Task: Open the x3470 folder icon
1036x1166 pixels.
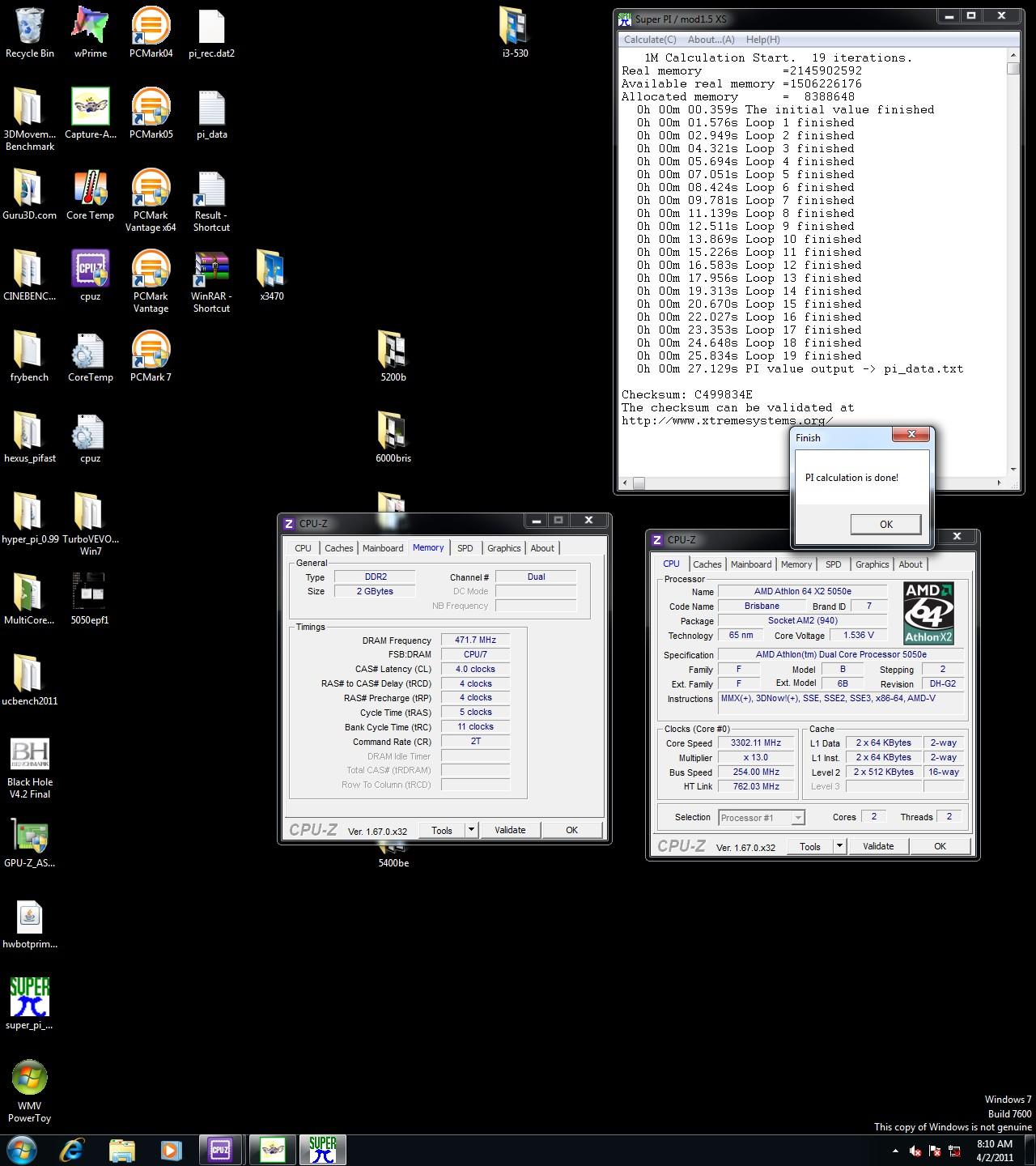Action: pos(272,275)
